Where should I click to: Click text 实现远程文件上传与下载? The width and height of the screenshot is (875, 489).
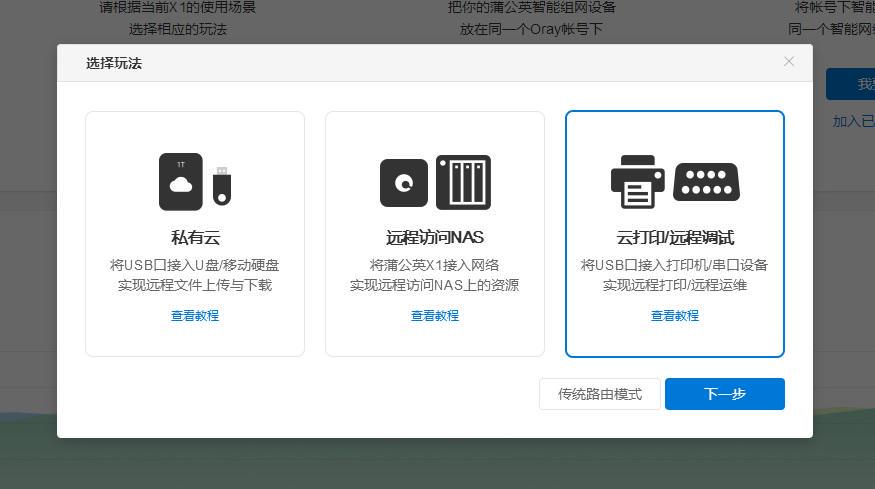(x=195, y=285)
